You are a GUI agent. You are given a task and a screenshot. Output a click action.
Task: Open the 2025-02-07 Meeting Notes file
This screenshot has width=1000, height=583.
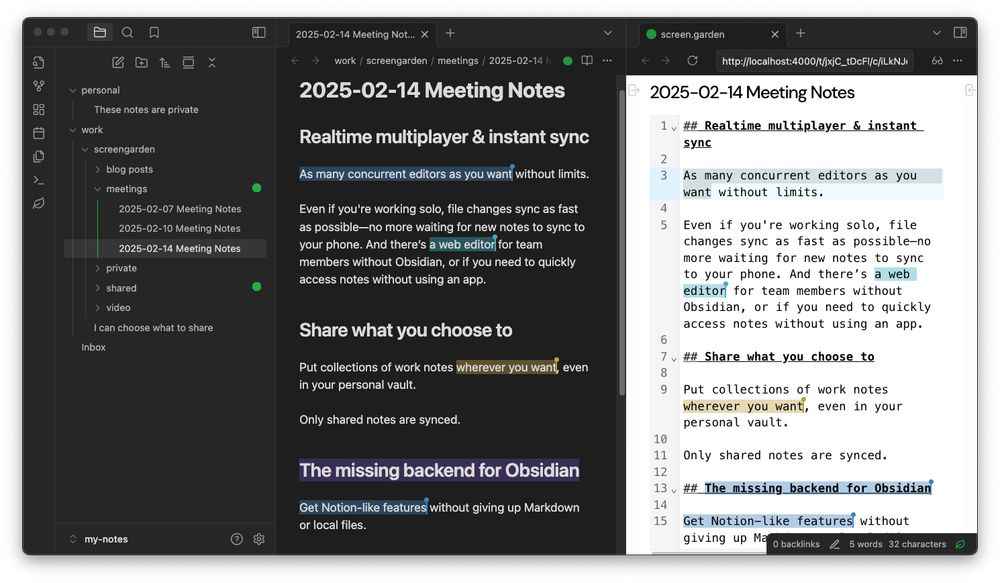(180, 209)
